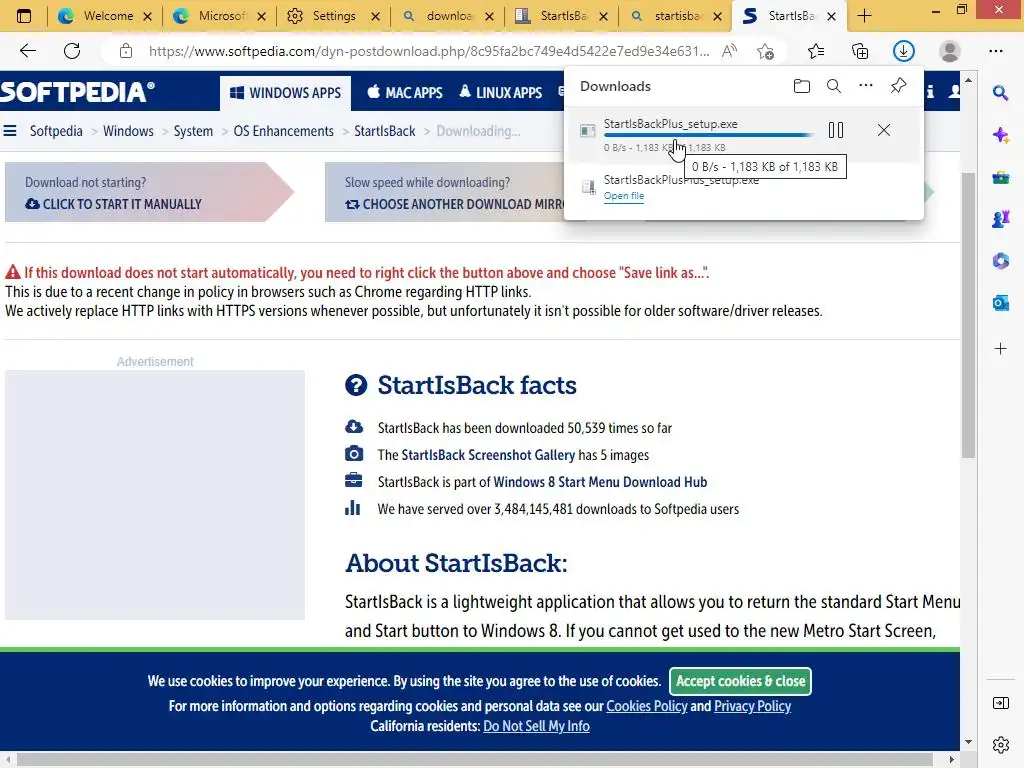
Task: Open Copilot sparkle sidebar icon
Action: point(1000,135)
